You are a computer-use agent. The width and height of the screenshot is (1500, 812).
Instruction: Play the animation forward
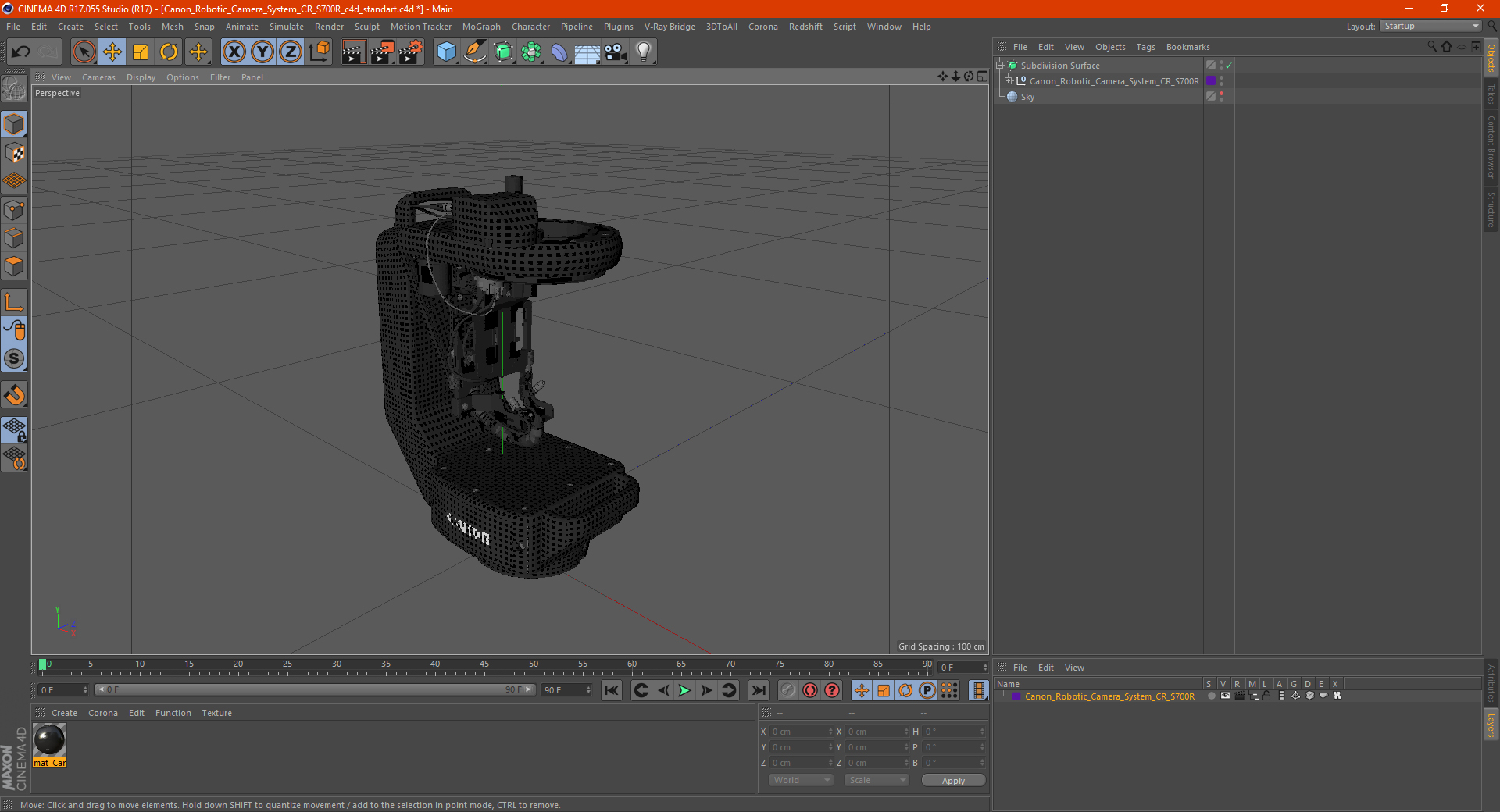684,690
